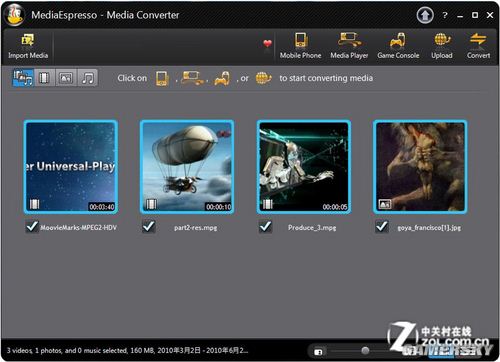500x362 pixels.
Task: Uncheck the part2-res.mpg checkbox
Action: [148, 227]
